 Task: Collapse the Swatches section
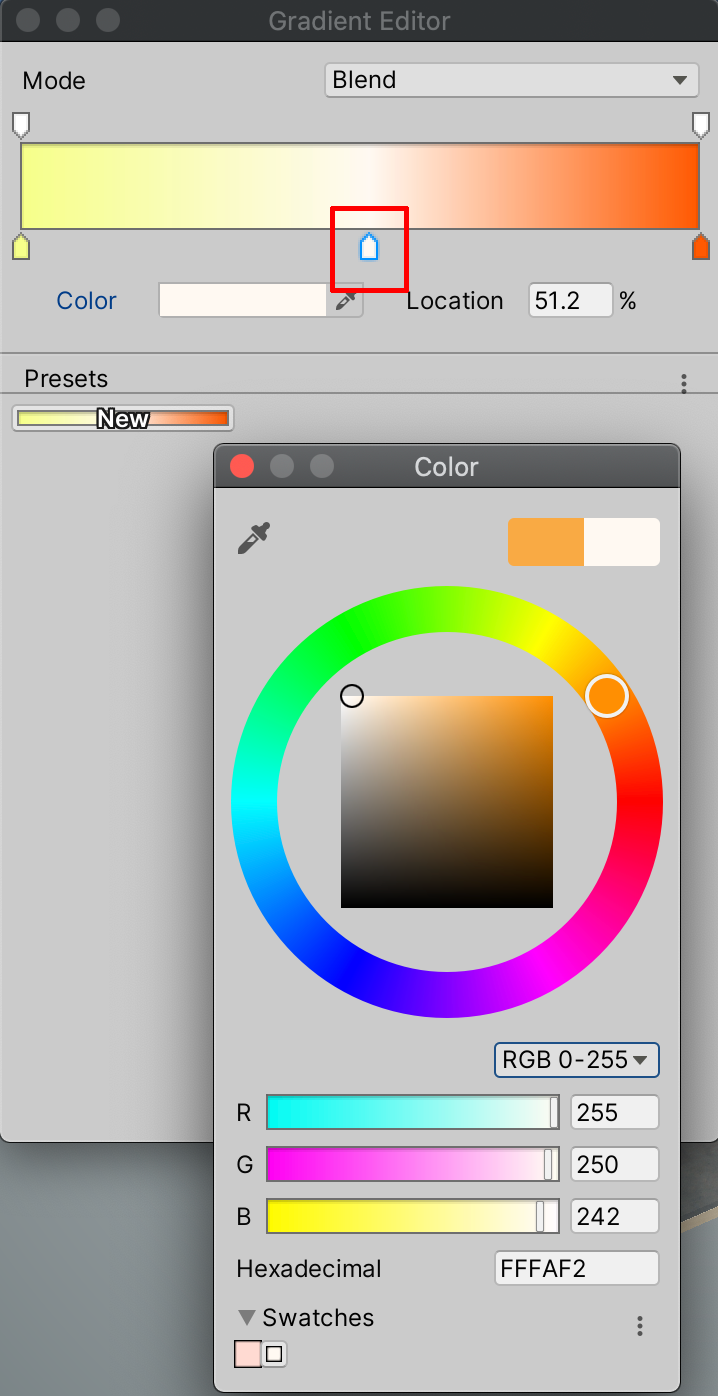[x=247, y=1318]
